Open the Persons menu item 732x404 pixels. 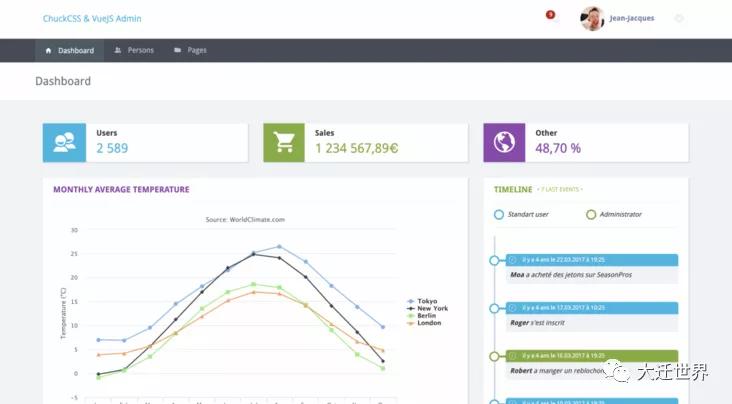pyautogui.click(x=141, y=50)
